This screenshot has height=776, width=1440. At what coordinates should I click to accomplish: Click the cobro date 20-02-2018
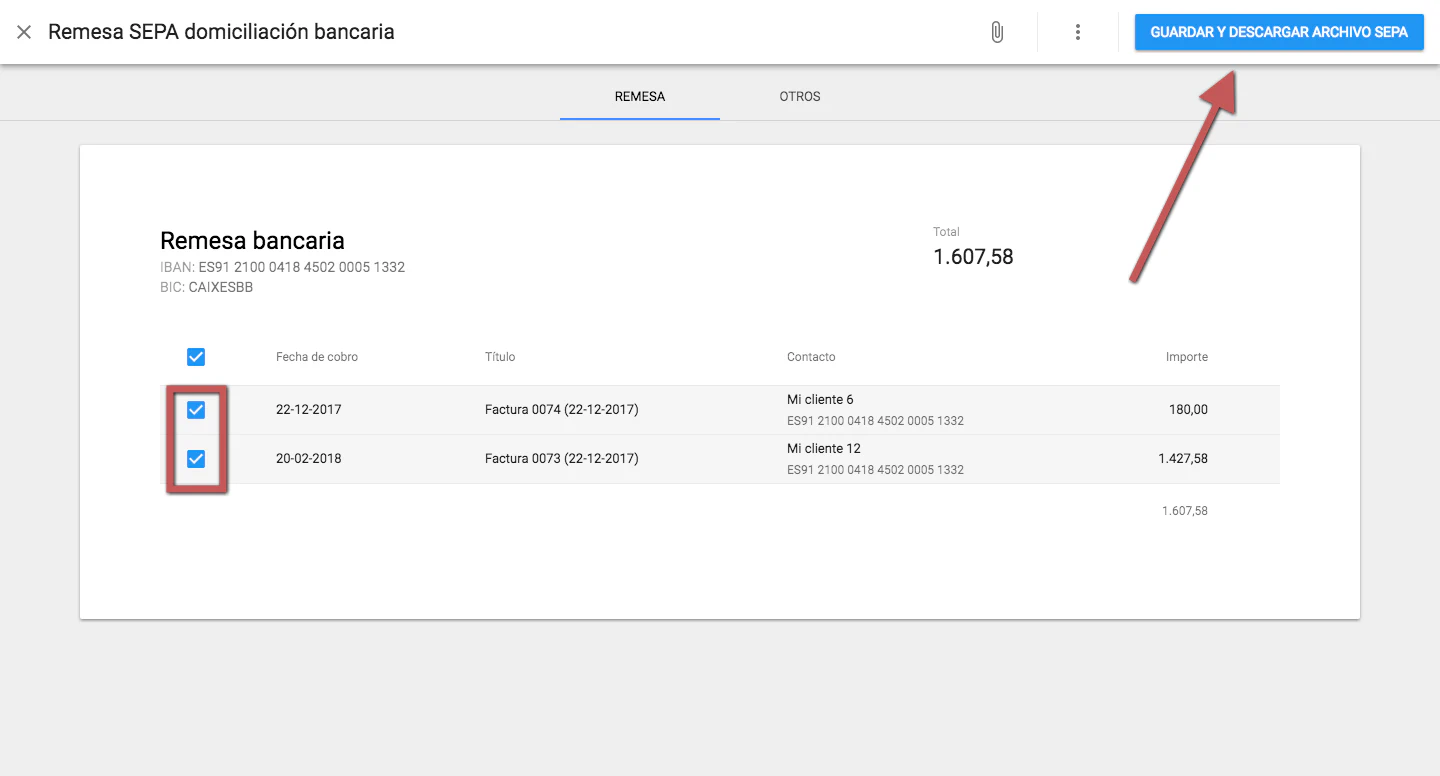coord(310,458)
